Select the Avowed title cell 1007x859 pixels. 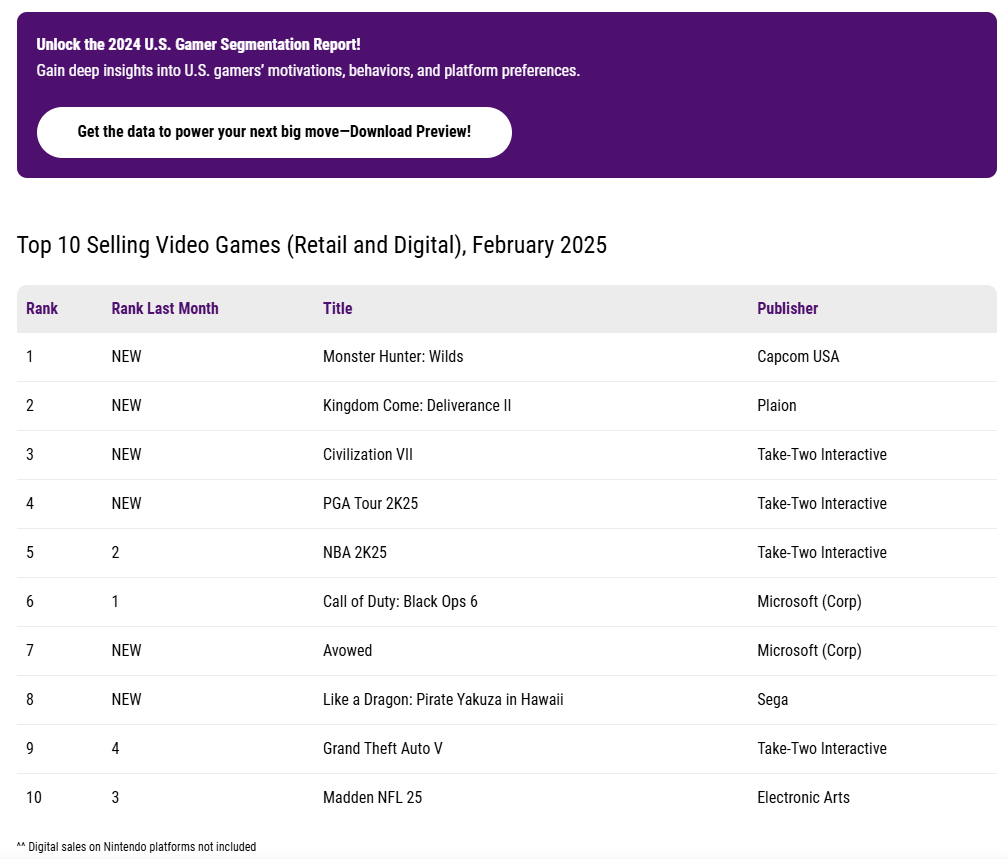coord(348,650)
